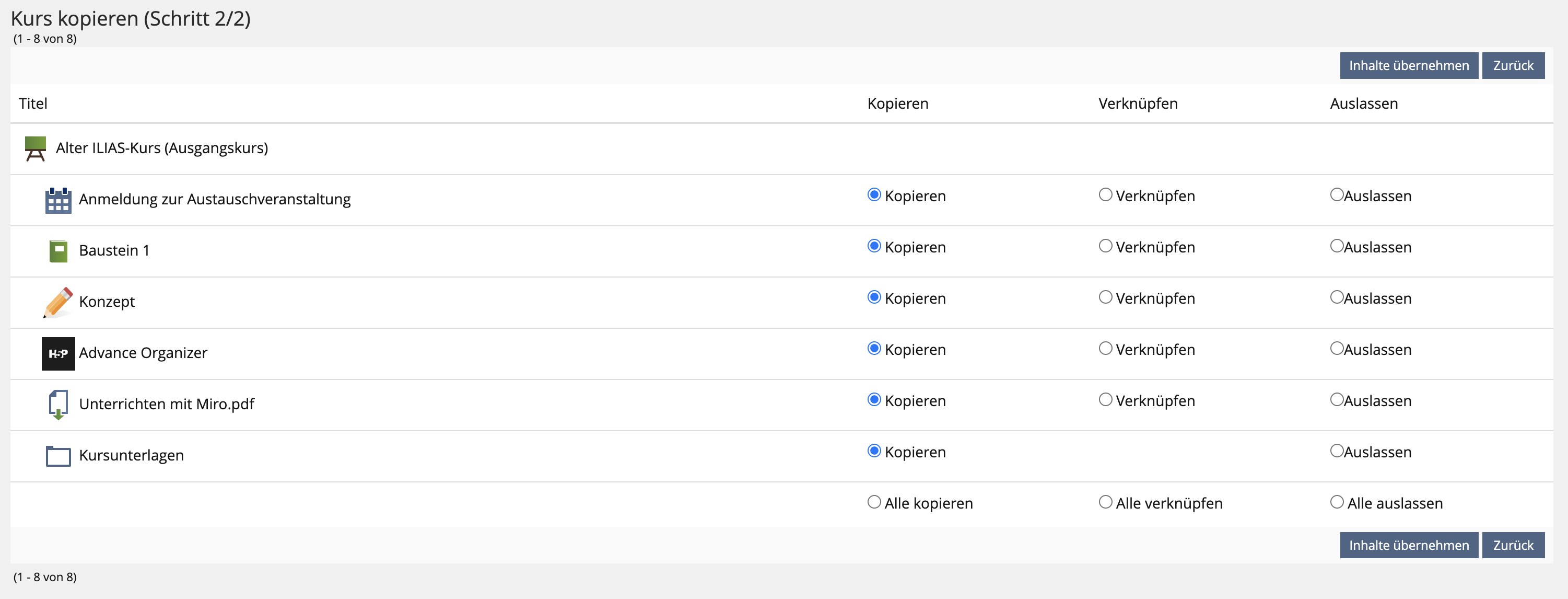The height and width of the screenshot is (599, 1568).
Task: Select Auslassen for Konzept
Action: click(x=1337, y=297)
